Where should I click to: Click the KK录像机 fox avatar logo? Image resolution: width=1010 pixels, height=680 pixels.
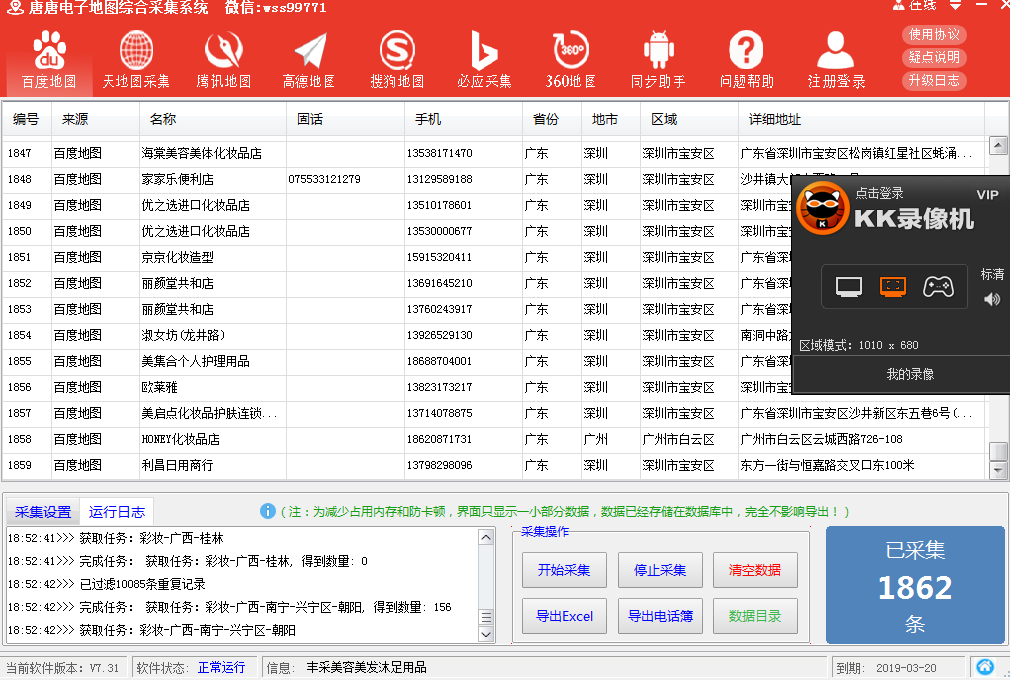(822, 209)
